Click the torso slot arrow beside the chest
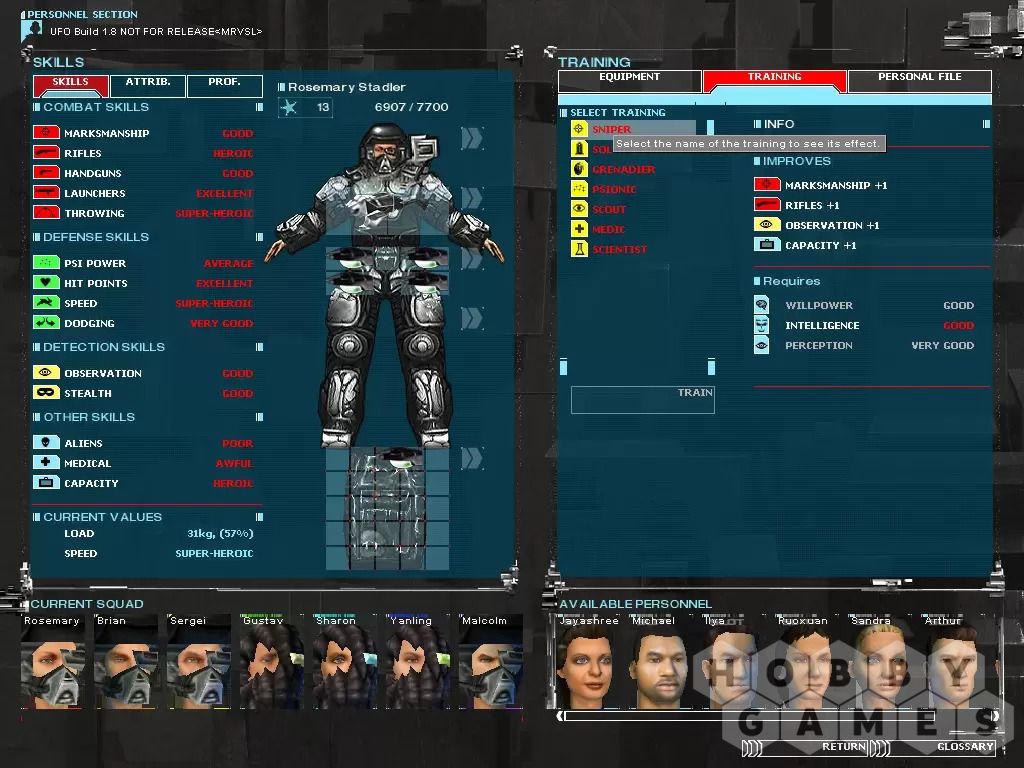This screenshot has width=1024, height=768. 472,197
